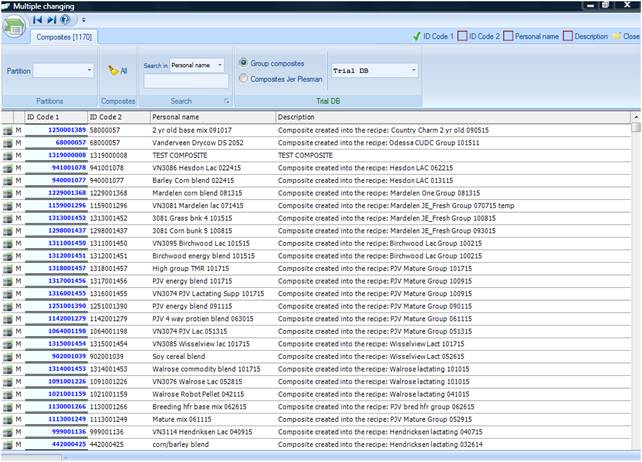642x462 pixels.
Task: Click row icon for PJV 4 way protien blend
Action: [7, 319]
